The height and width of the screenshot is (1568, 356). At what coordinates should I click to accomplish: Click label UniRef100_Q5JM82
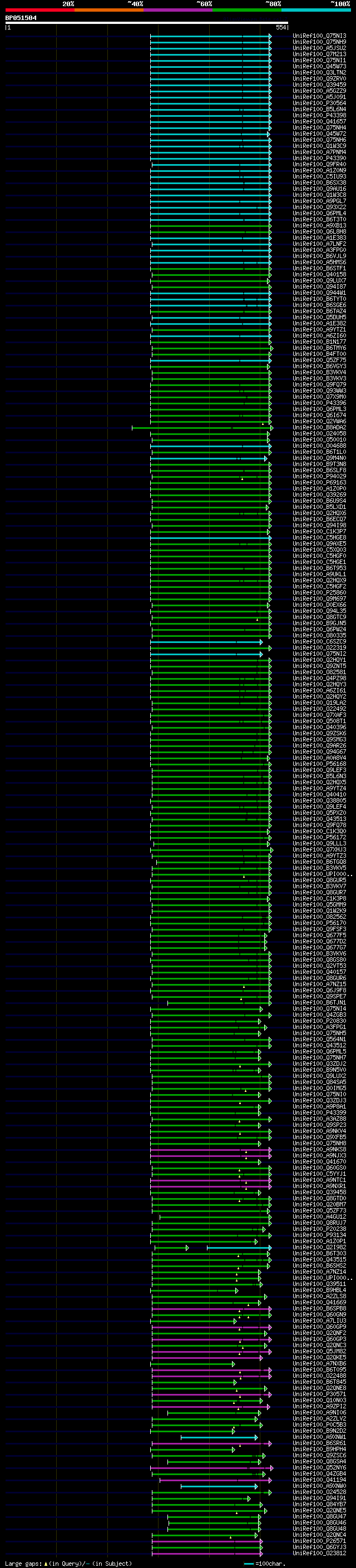pos(319,1351)
